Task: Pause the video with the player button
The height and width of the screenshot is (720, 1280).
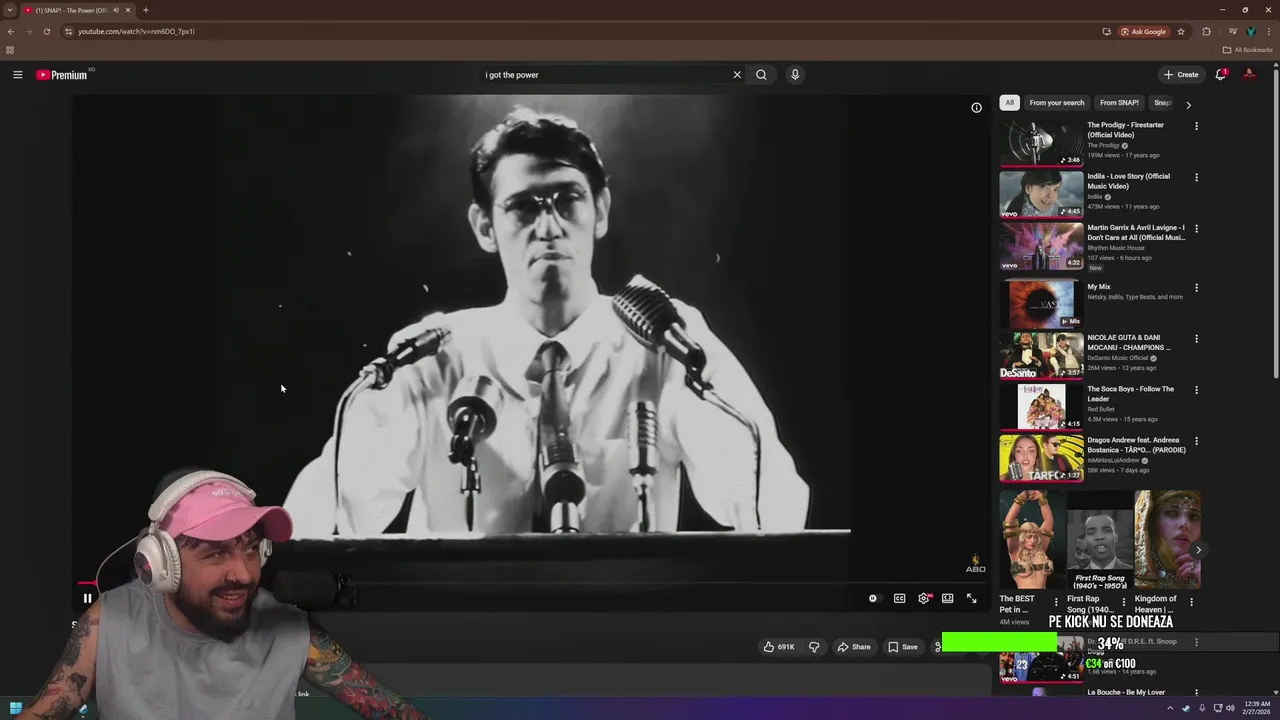Action: (87, 599)
